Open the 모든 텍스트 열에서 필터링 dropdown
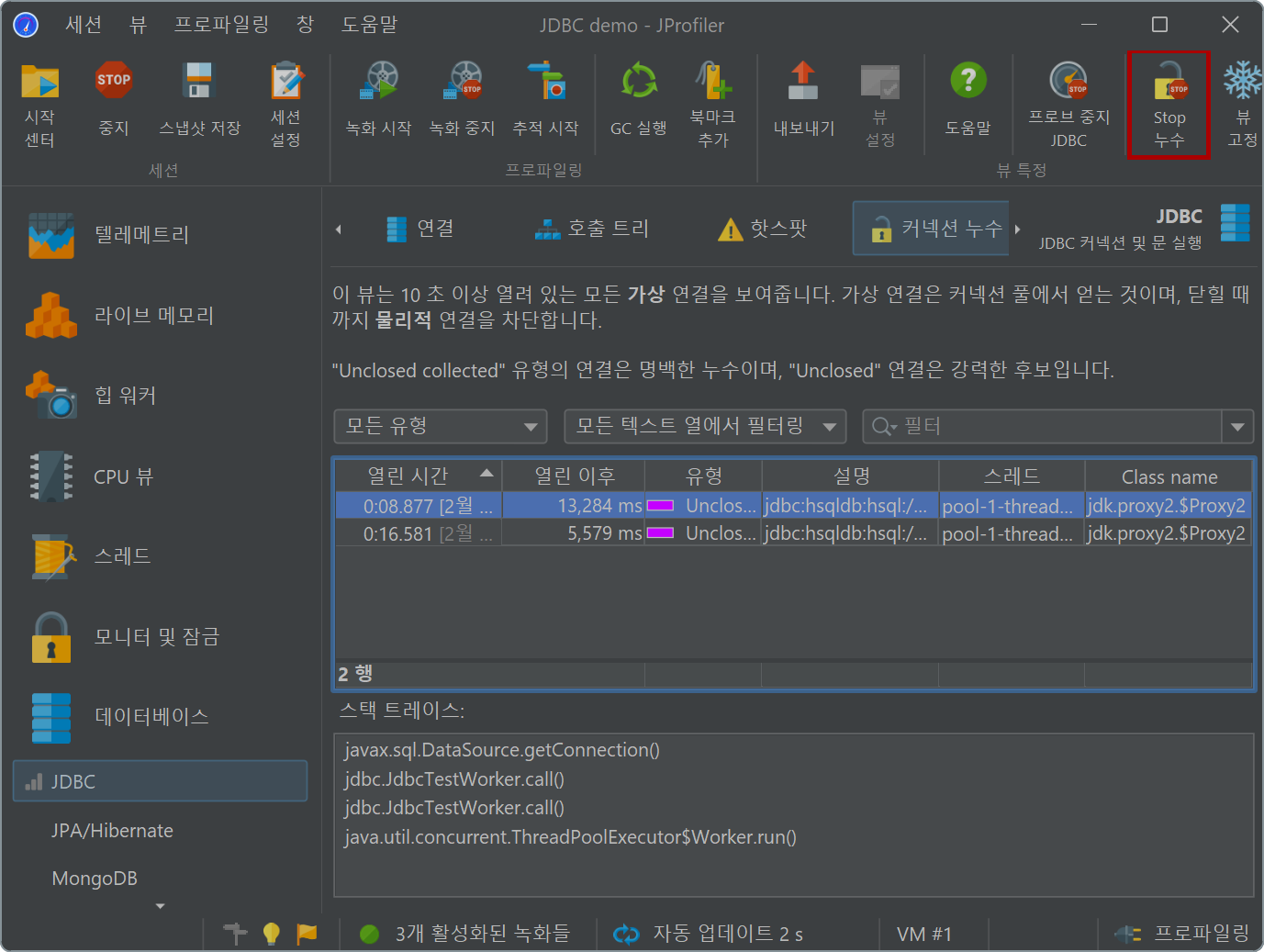Image resolution: width=1264 pixels, height=952 pixels. [x=705, y=426]
